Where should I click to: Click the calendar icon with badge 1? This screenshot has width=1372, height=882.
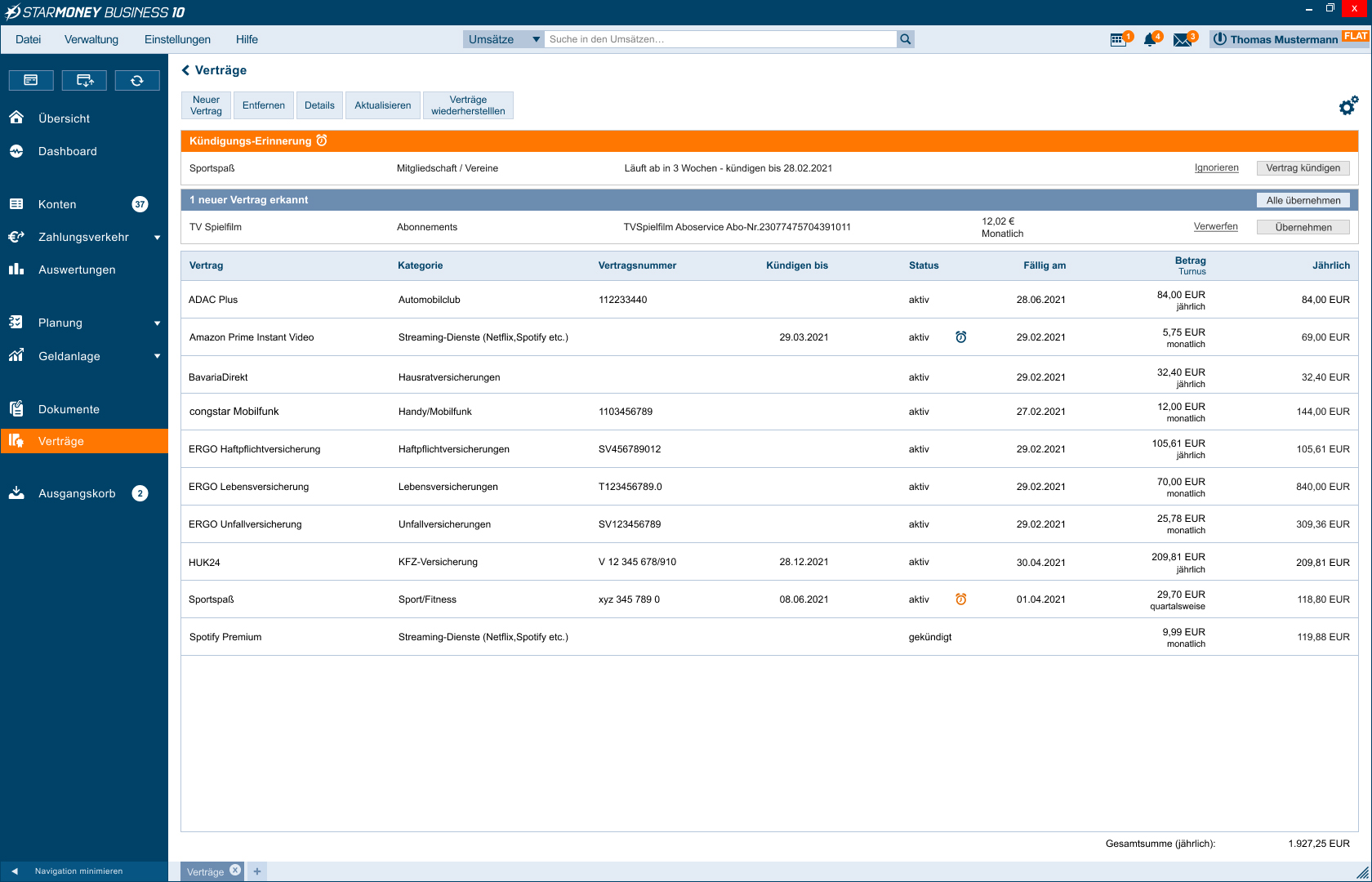[1118, 40]
